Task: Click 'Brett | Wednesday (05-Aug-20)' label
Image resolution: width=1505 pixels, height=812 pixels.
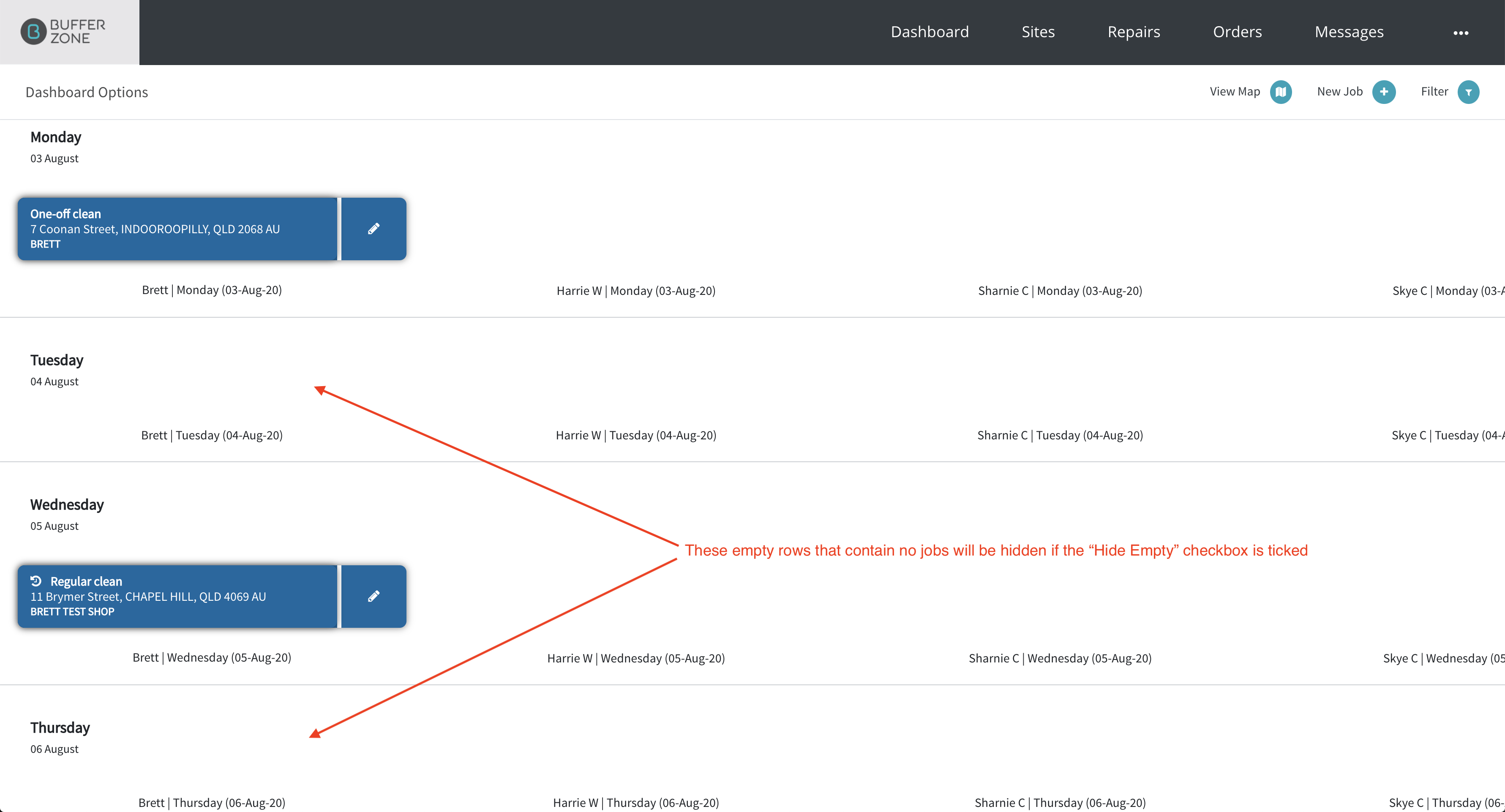Action: click(x=212, y=658)
